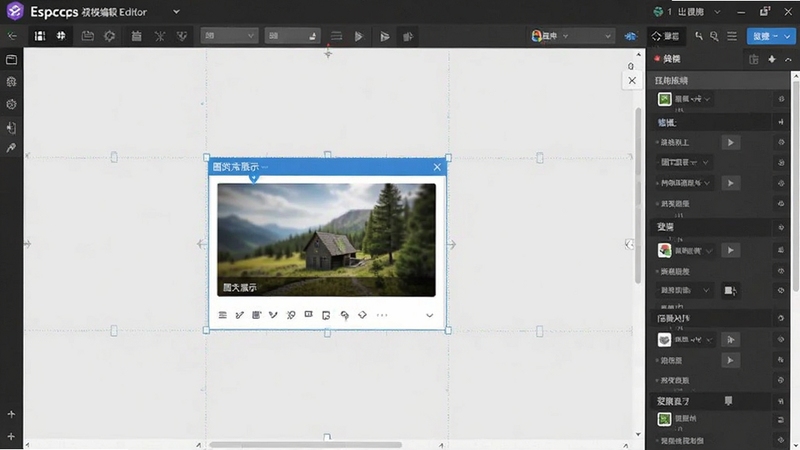Click the image icon in widget toolbar
Viewport: 800px width, 450px height.
pyautogui.click(x=257, y=315)
